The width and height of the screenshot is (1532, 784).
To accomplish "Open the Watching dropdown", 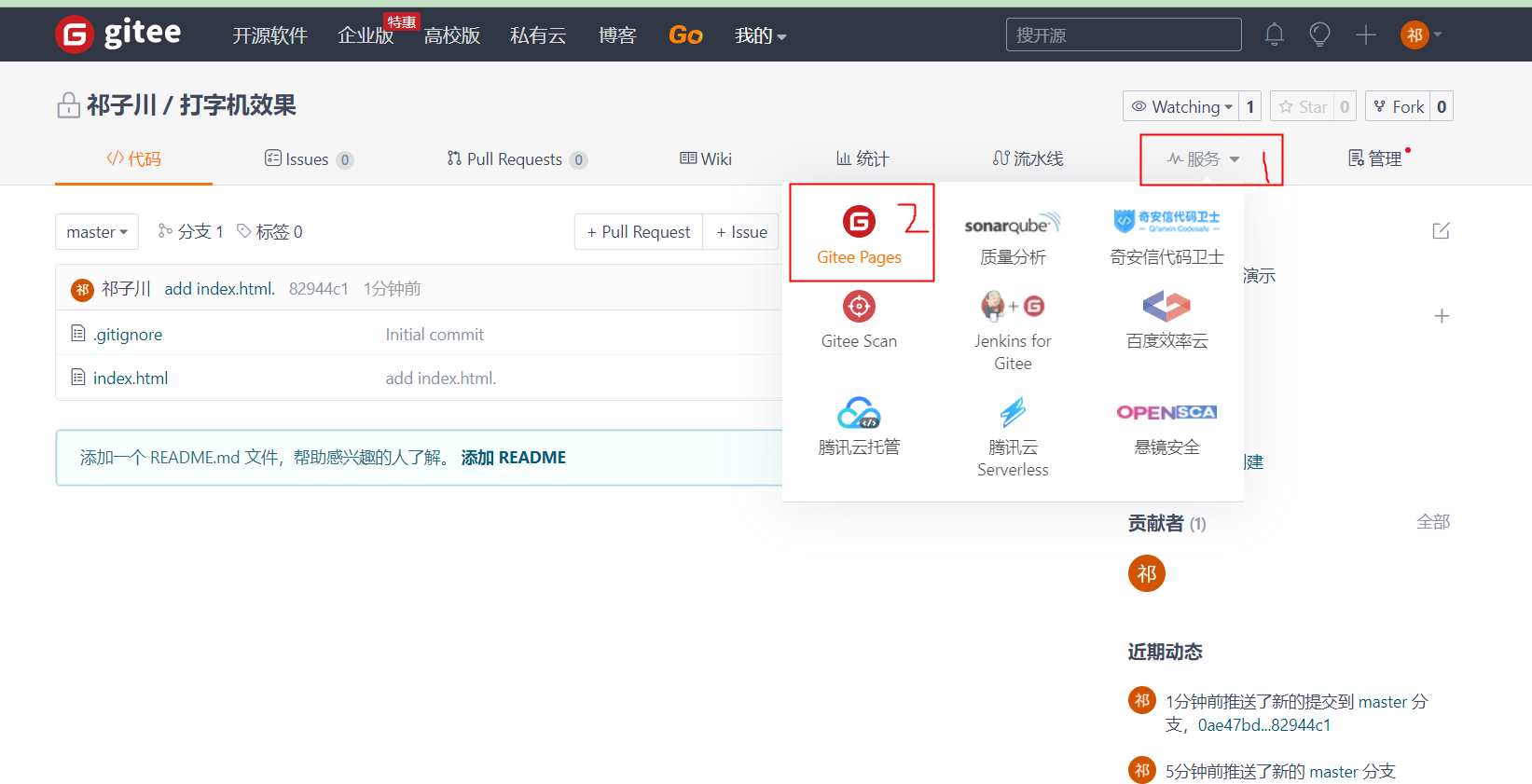I will click(1181, 106).
